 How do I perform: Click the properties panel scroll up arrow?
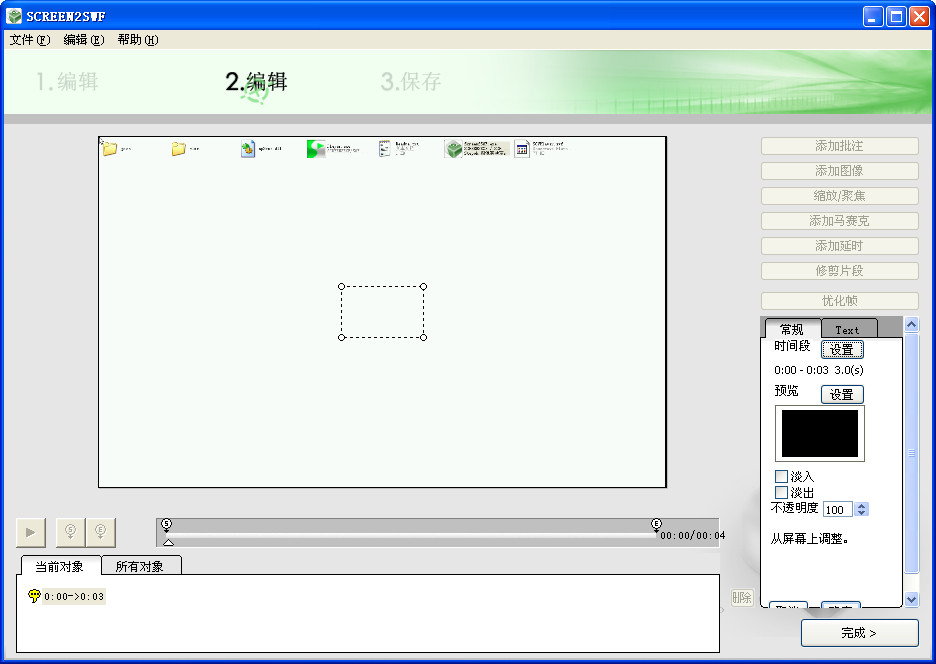tap(912, 324)
